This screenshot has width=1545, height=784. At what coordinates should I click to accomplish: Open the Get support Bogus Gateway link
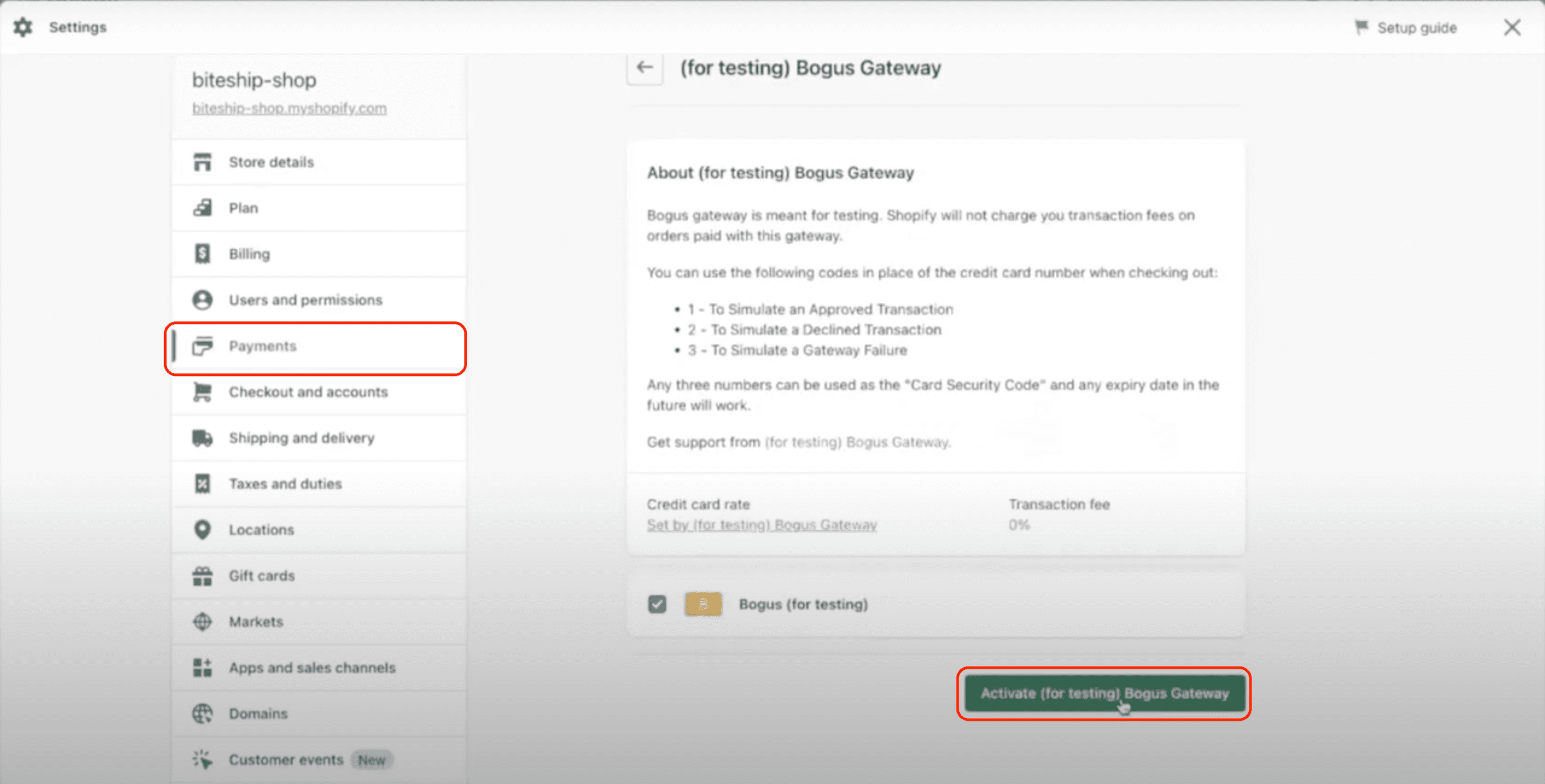(858, 442)
